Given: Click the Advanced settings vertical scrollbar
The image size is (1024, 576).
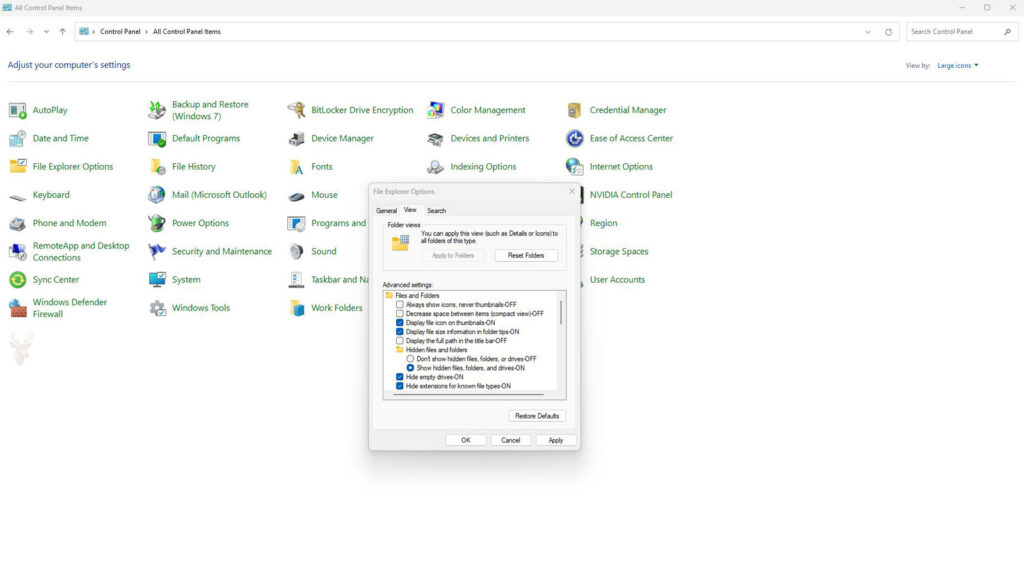Looking at the screenshot, I should (x=561, y=313).
